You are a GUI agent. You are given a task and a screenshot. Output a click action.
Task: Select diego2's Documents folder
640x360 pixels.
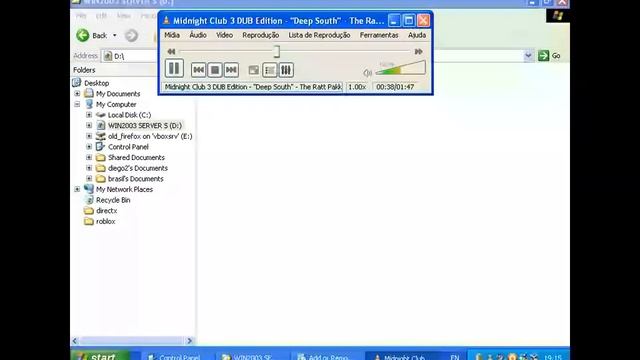click(138, 168)
